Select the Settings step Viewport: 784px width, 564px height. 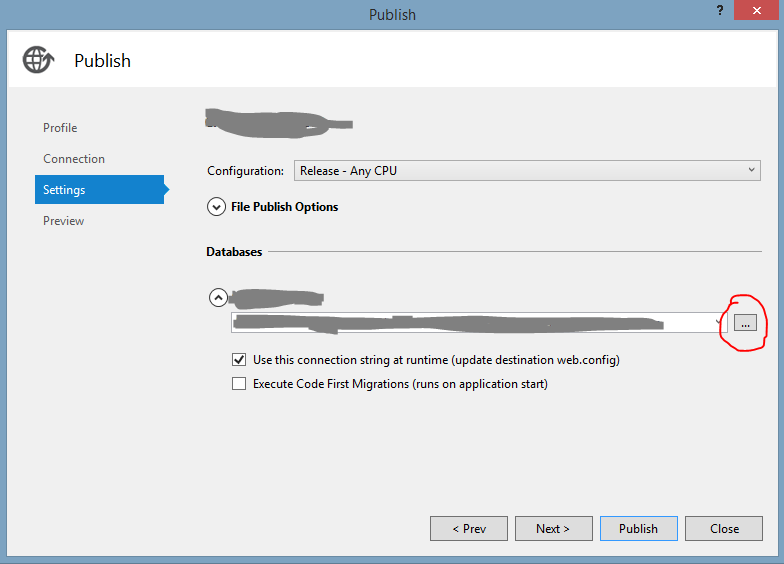(100, 190)
